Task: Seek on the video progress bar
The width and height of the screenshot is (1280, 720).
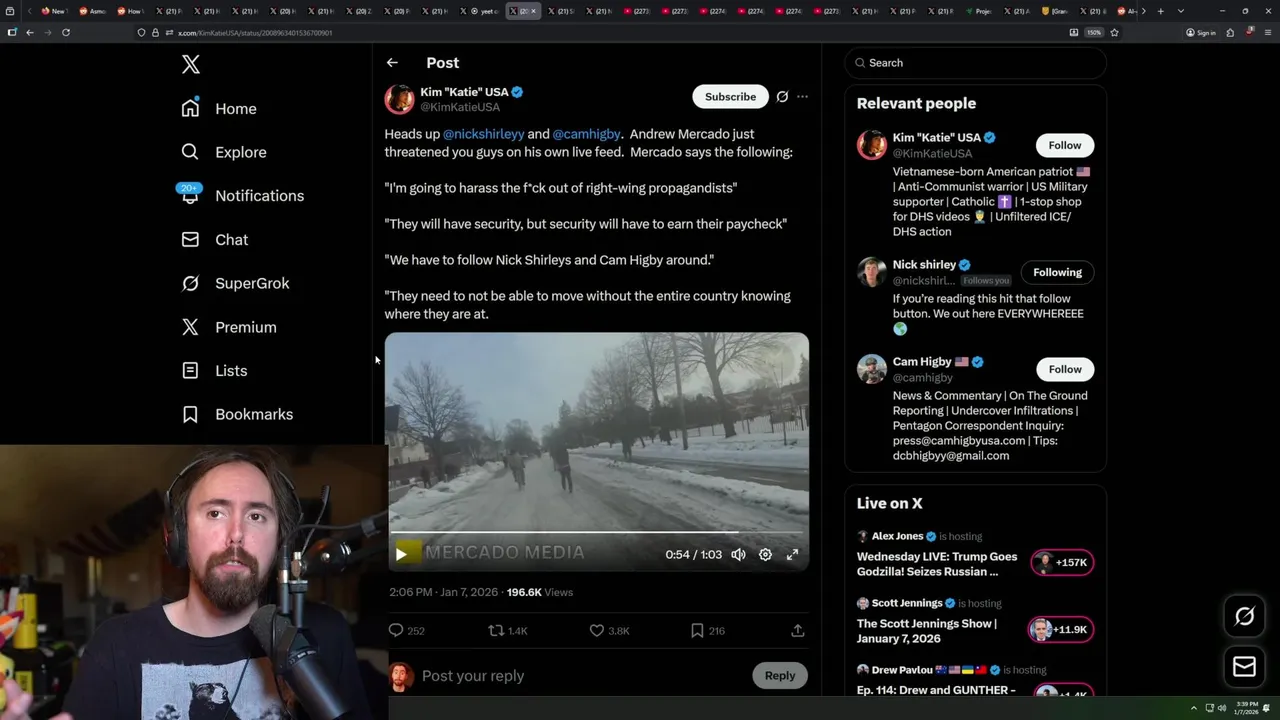Action: 597,533
